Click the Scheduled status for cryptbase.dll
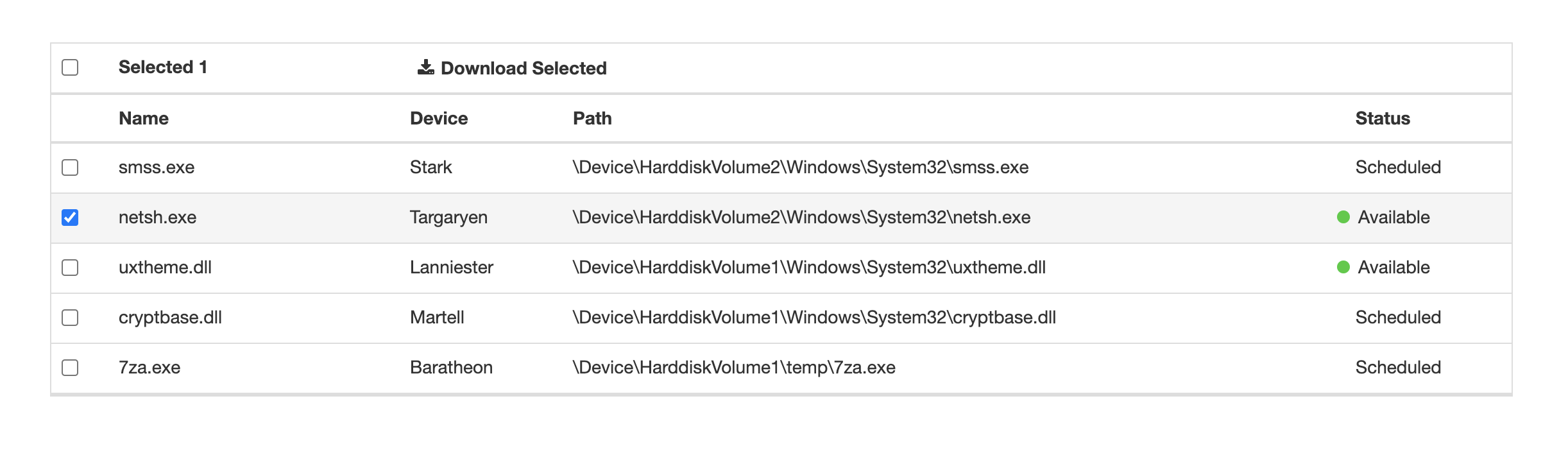This screenshot has width=1568, height=462. pos(1397,318)
